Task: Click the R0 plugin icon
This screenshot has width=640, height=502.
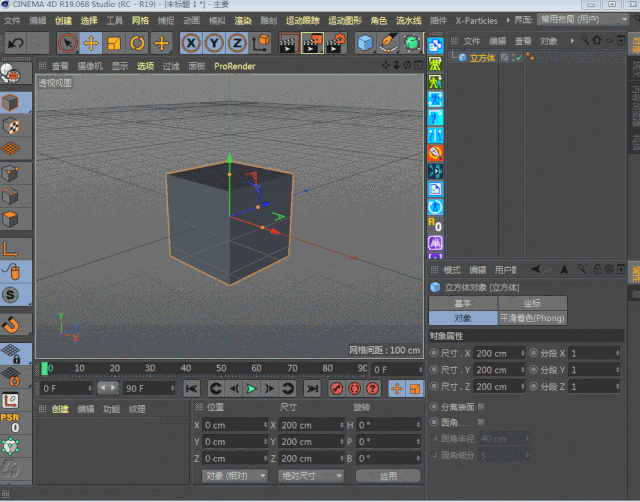Action: (435, 225)
